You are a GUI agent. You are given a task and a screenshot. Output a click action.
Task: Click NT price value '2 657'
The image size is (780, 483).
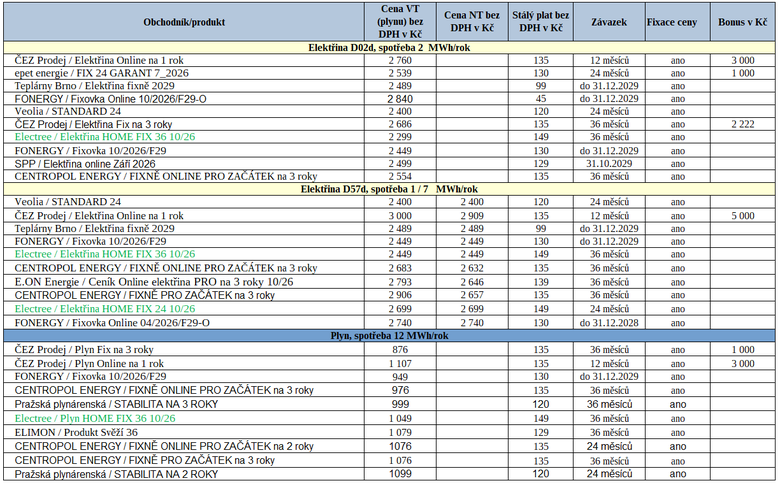point(472,295)
